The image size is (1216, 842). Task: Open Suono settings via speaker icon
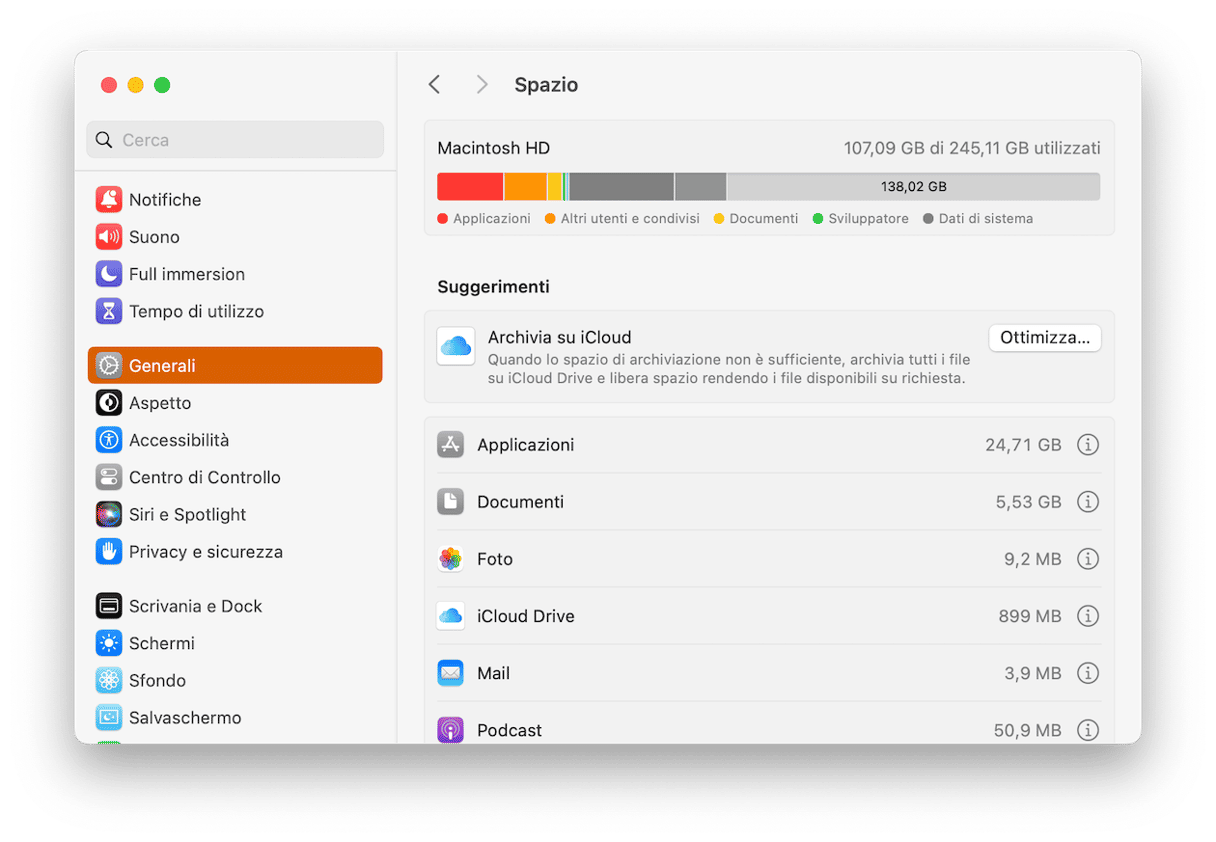(109, 237)
